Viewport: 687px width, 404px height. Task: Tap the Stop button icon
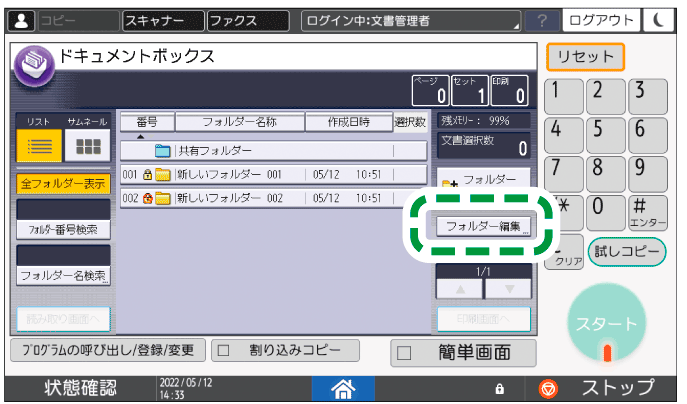[x=548, y=389]
